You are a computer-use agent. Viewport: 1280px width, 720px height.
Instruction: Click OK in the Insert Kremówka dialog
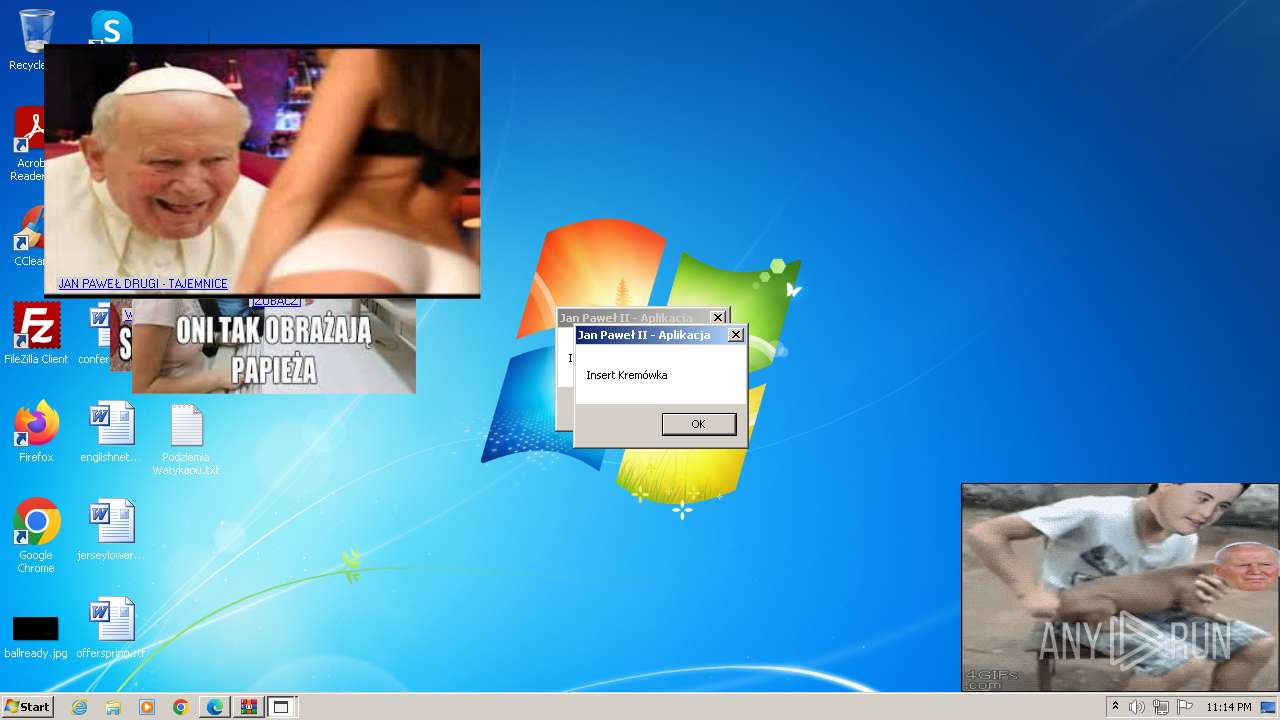click(x=699, y=424)
